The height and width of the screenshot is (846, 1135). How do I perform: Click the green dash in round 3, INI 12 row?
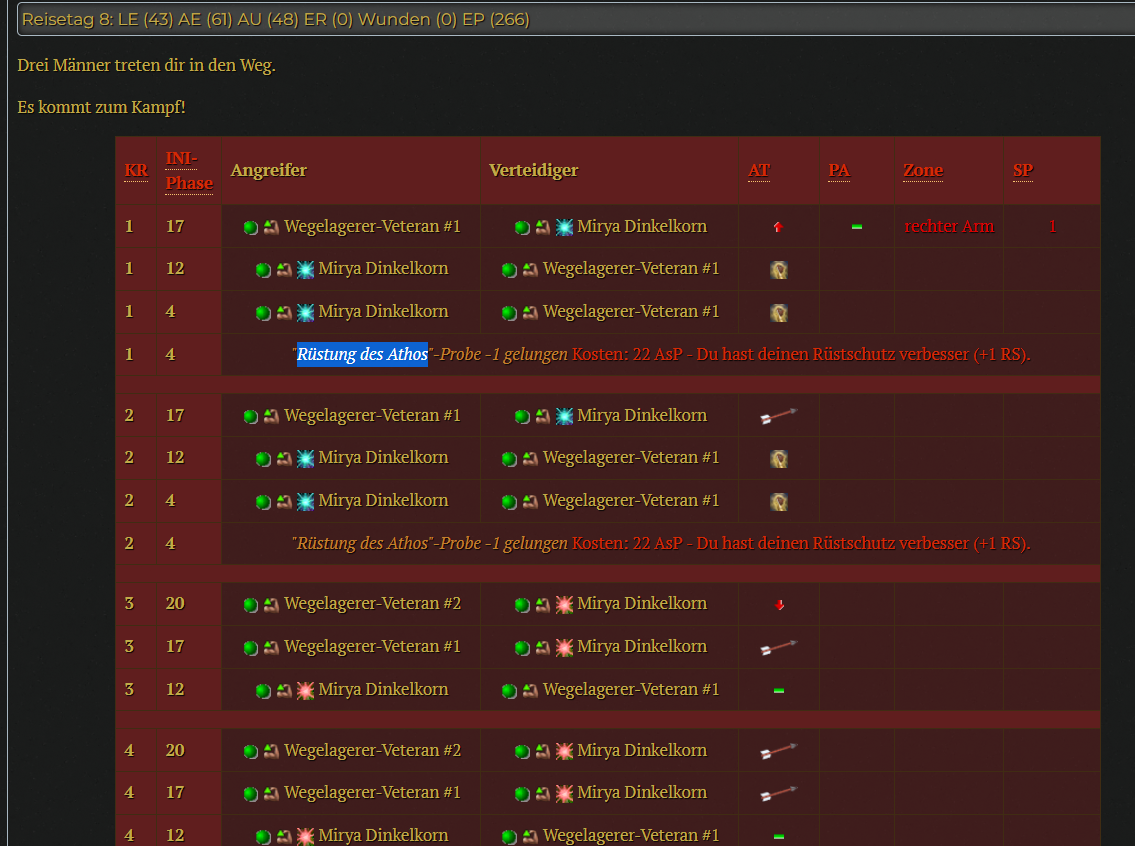click(x=778, y=690)
